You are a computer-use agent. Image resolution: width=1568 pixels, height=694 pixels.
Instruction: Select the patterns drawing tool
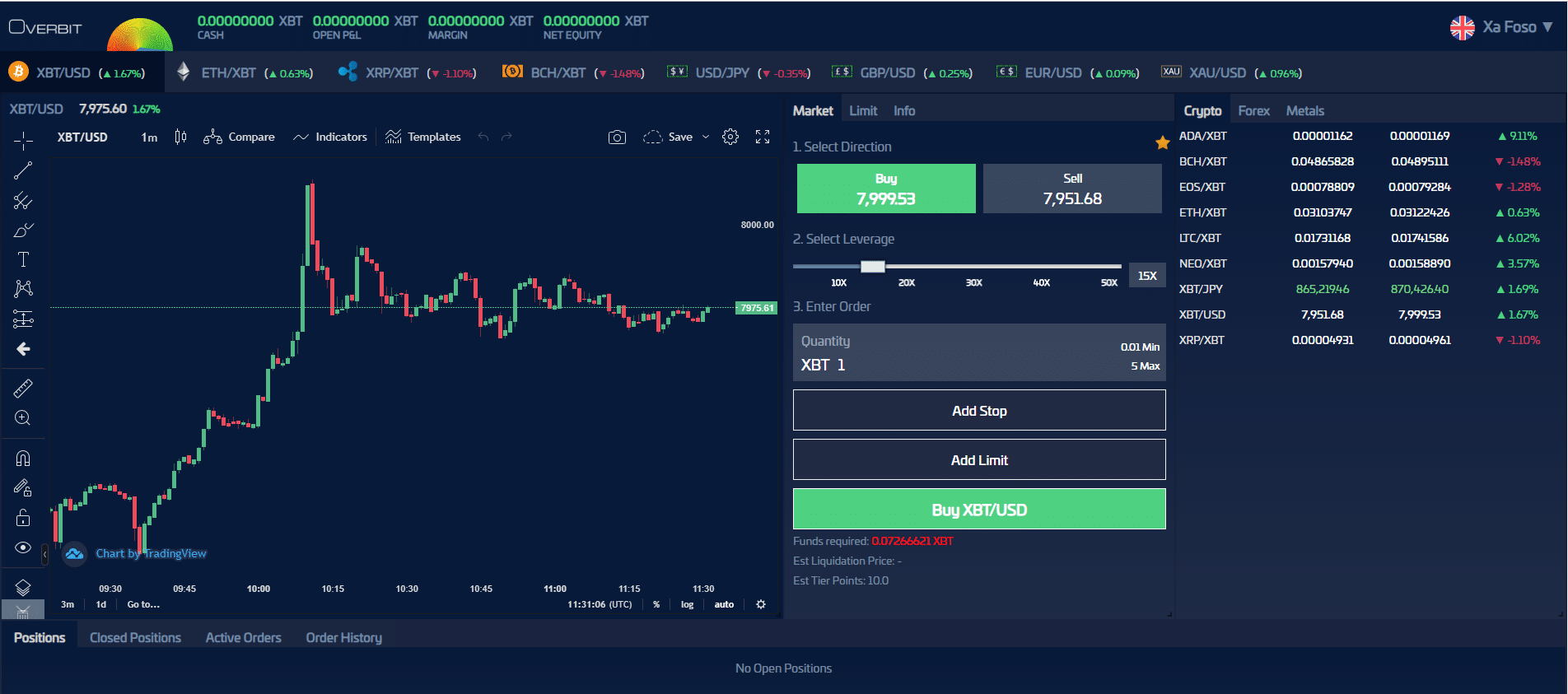tap(23, 289)
